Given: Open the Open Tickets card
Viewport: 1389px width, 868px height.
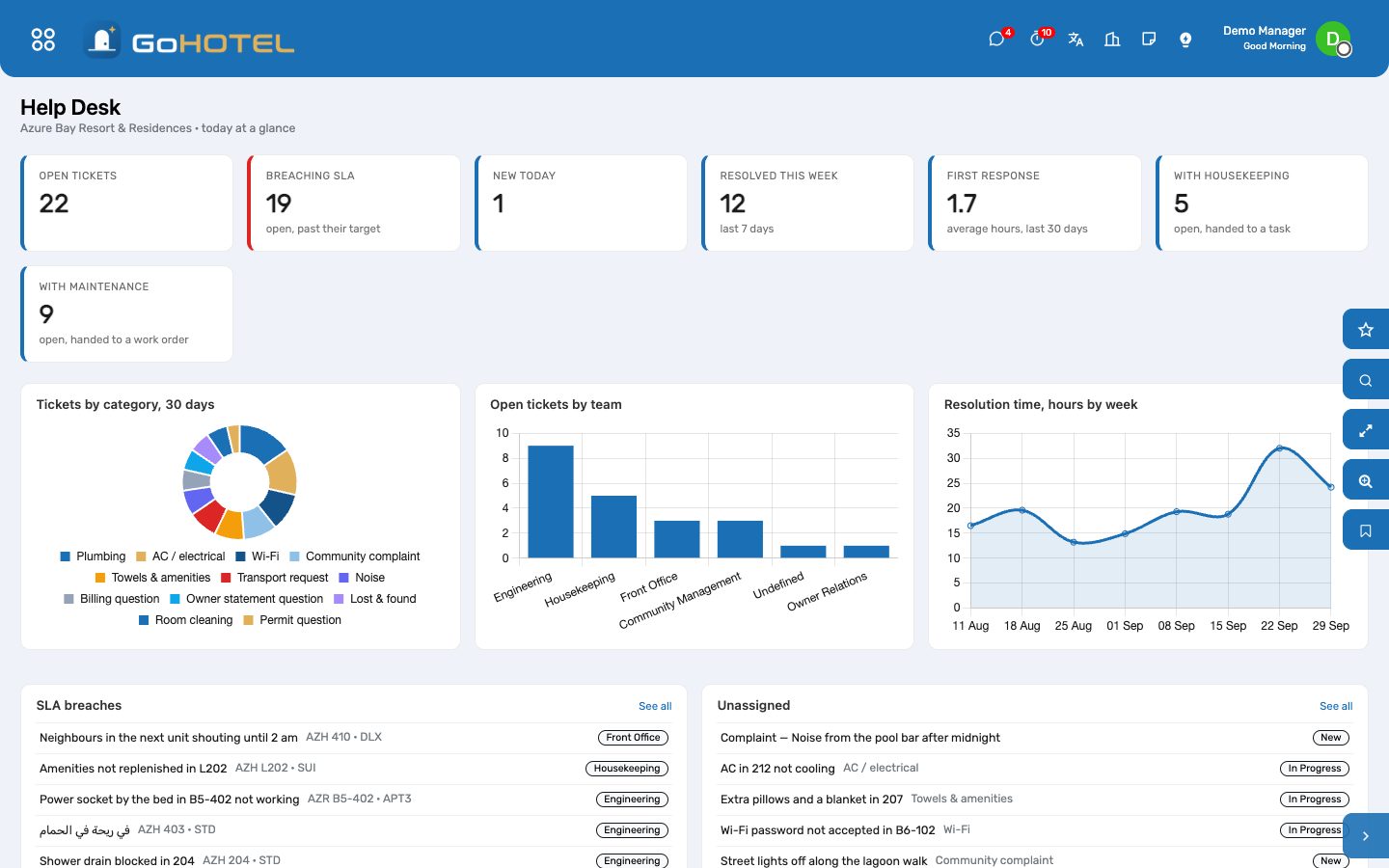Looking at the screenshot, I should pyautogui.click(x=127, y=203).
